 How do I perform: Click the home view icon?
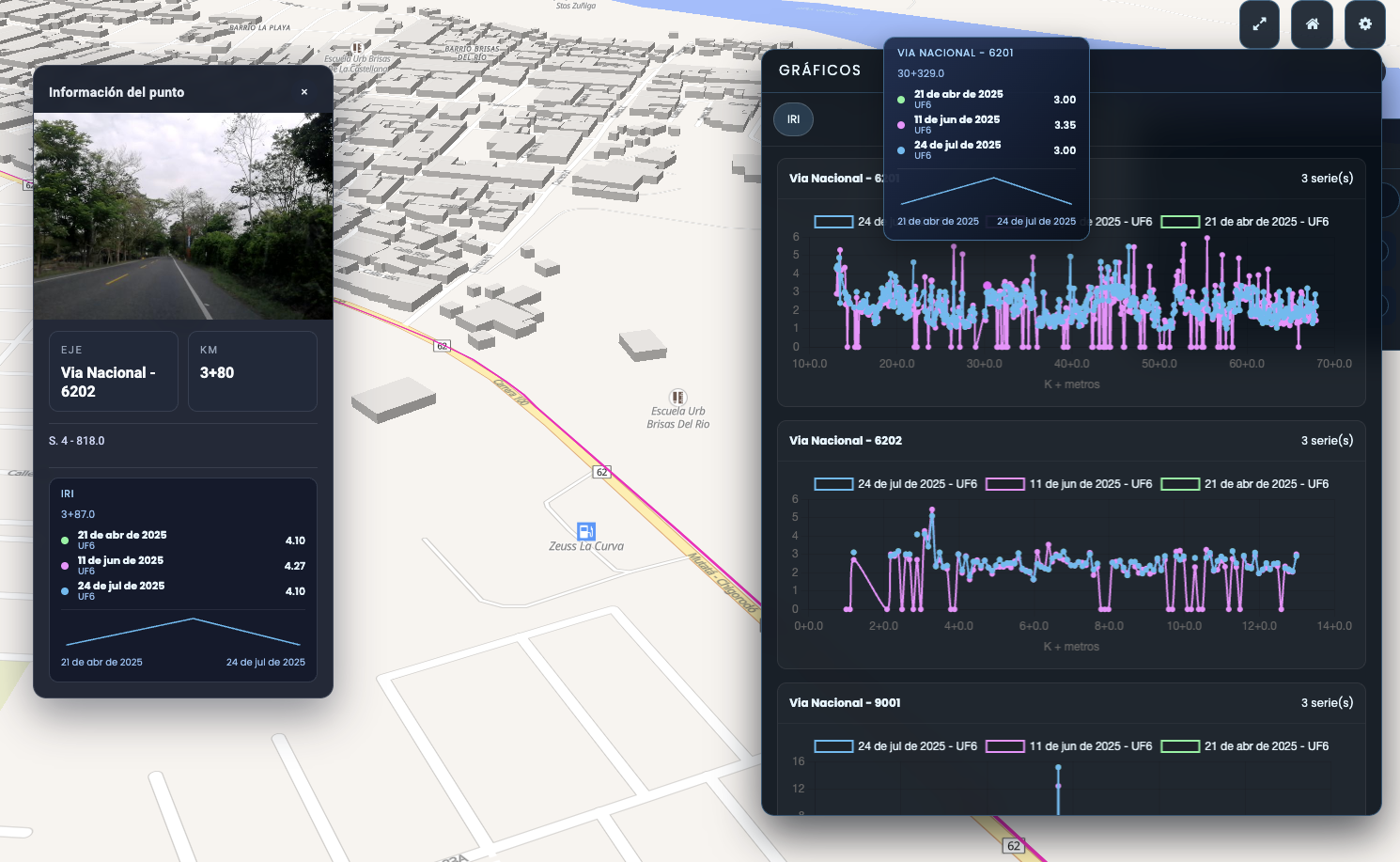tap(1312, 24)
